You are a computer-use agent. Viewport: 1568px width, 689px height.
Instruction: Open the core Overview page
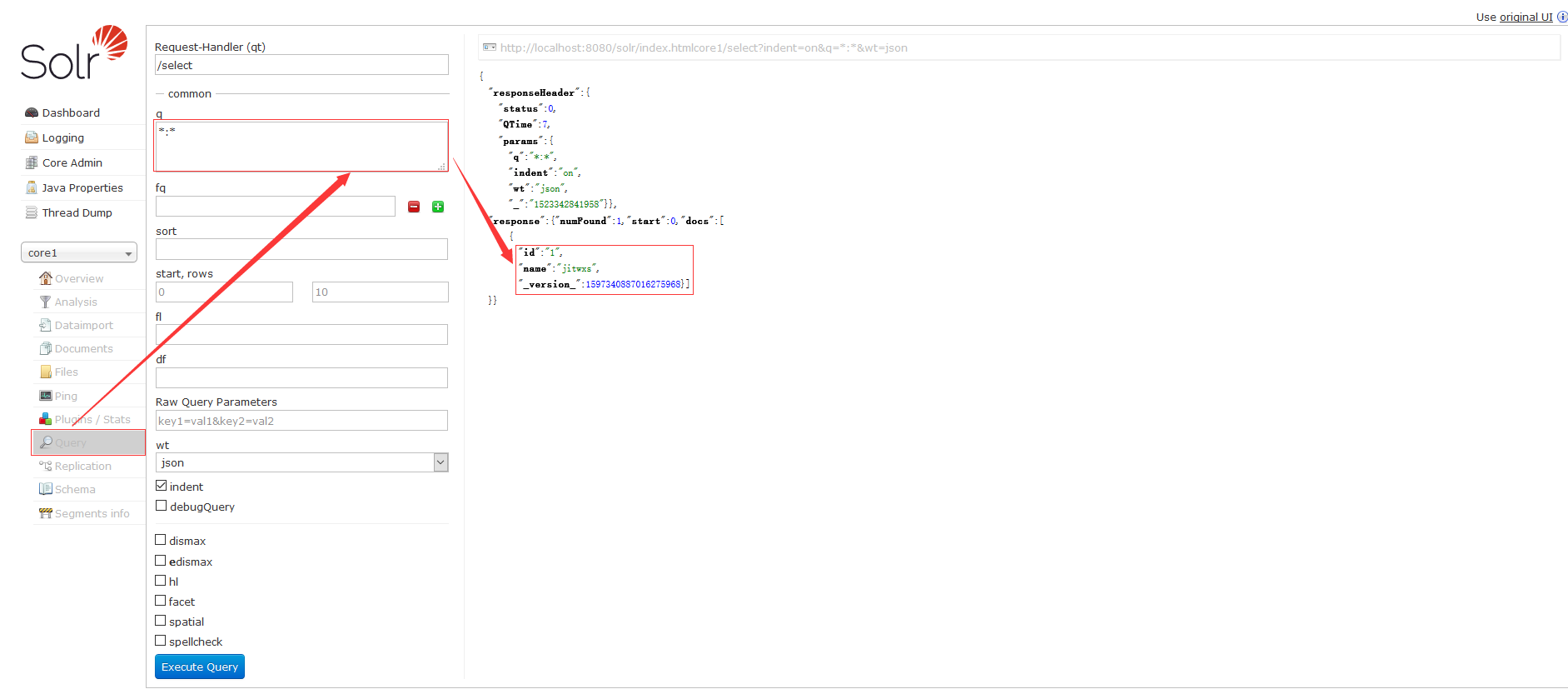(x=79, y=278)
